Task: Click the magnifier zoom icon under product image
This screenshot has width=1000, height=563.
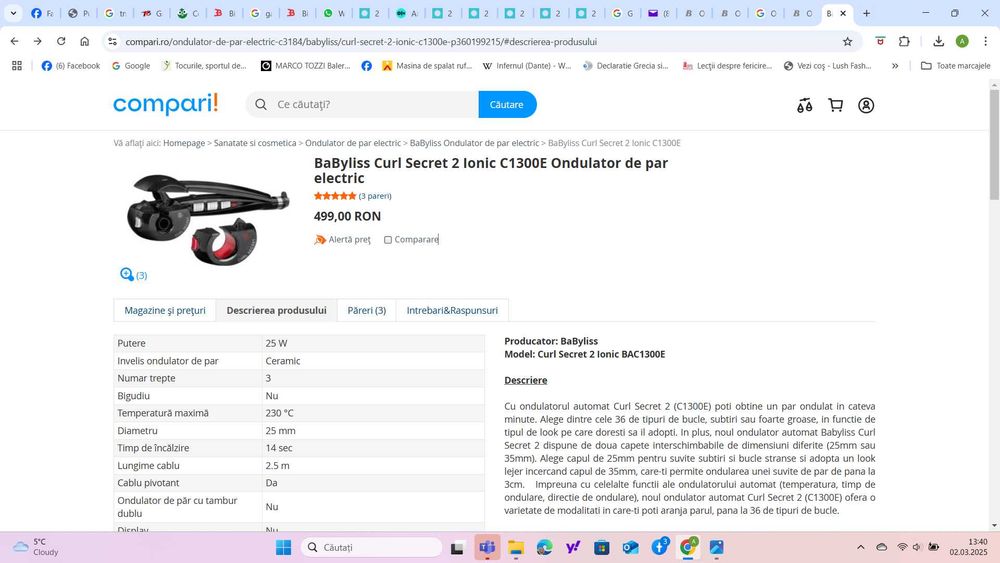Action: [x=127, y=274]
